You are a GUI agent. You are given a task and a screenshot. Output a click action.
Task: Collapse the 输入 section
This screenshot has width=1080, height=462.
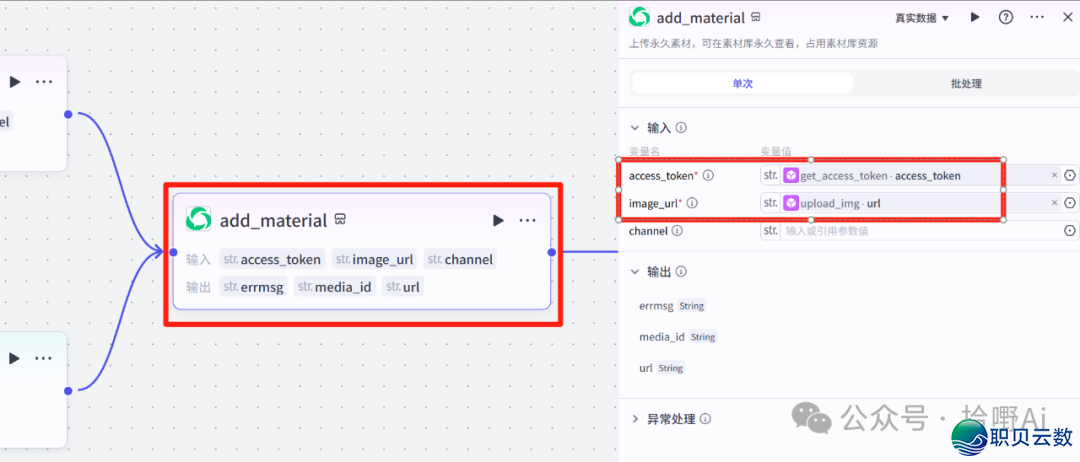click(634, 128)
